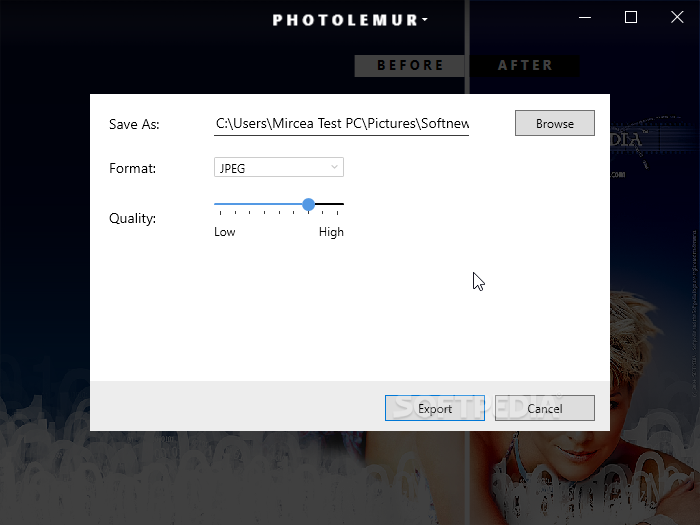Select the AFTER label tab
700x525 pixels.
pos(525,66)
